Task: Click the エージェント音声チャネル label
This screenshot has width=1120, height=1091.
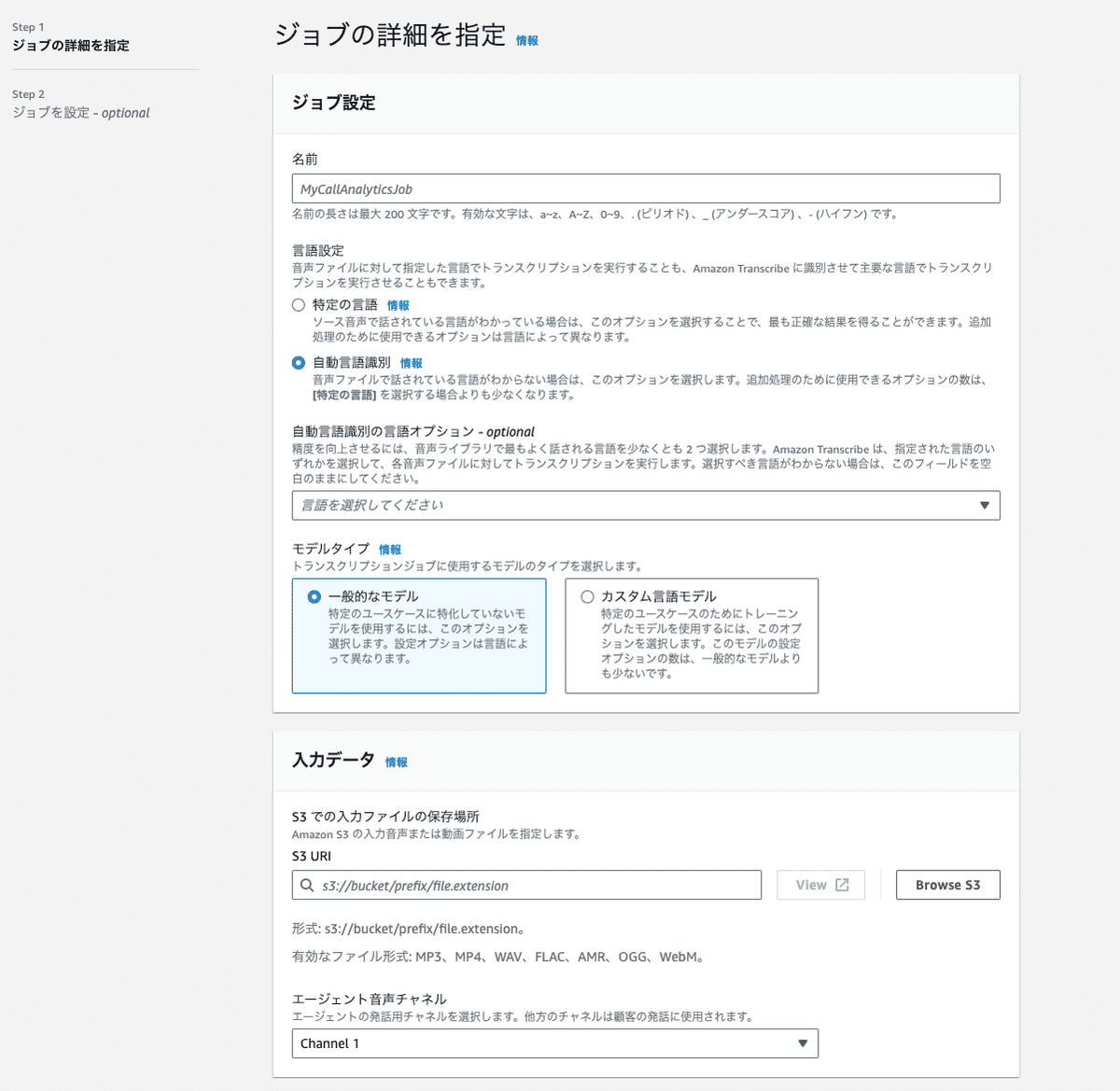Action: tap(370, 999)
